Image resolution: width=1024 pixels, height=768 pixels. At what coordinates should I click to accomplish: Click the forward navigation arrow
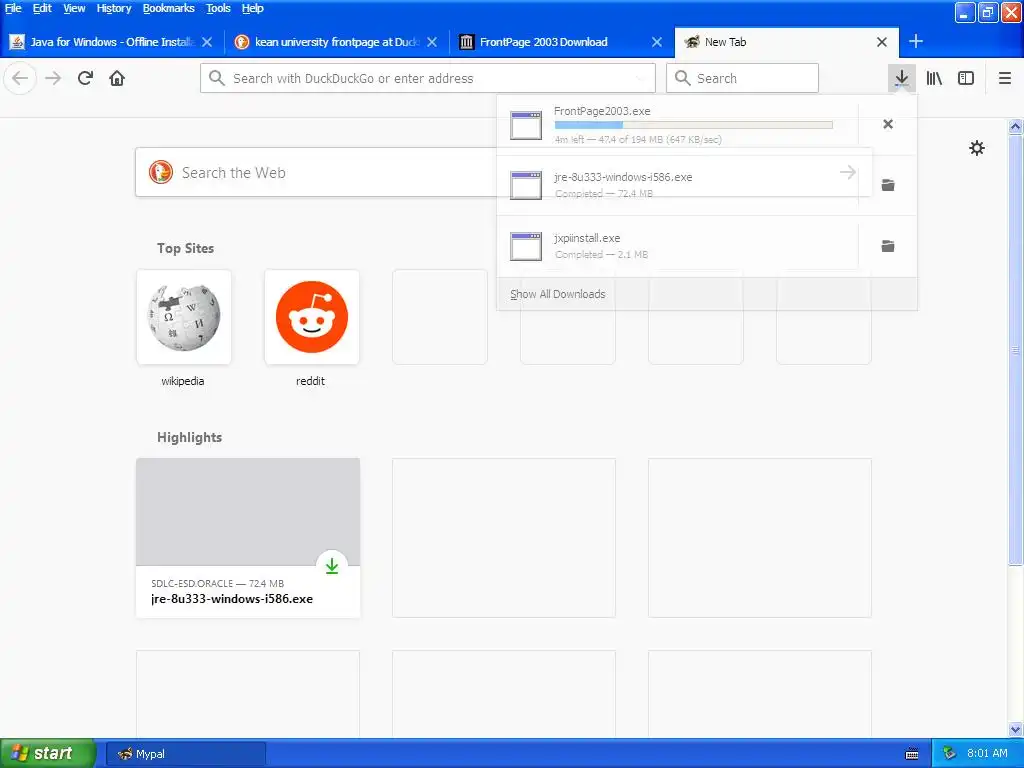point(53,78)
